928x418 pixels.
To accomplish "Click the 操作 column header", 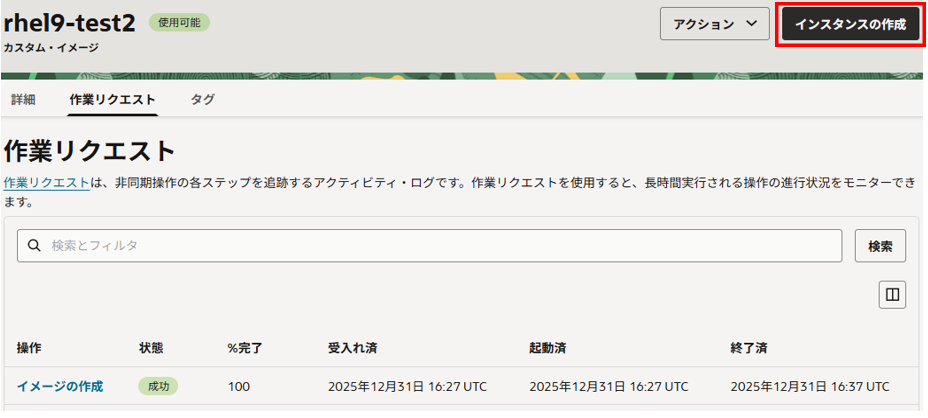I will click(29, 348).
